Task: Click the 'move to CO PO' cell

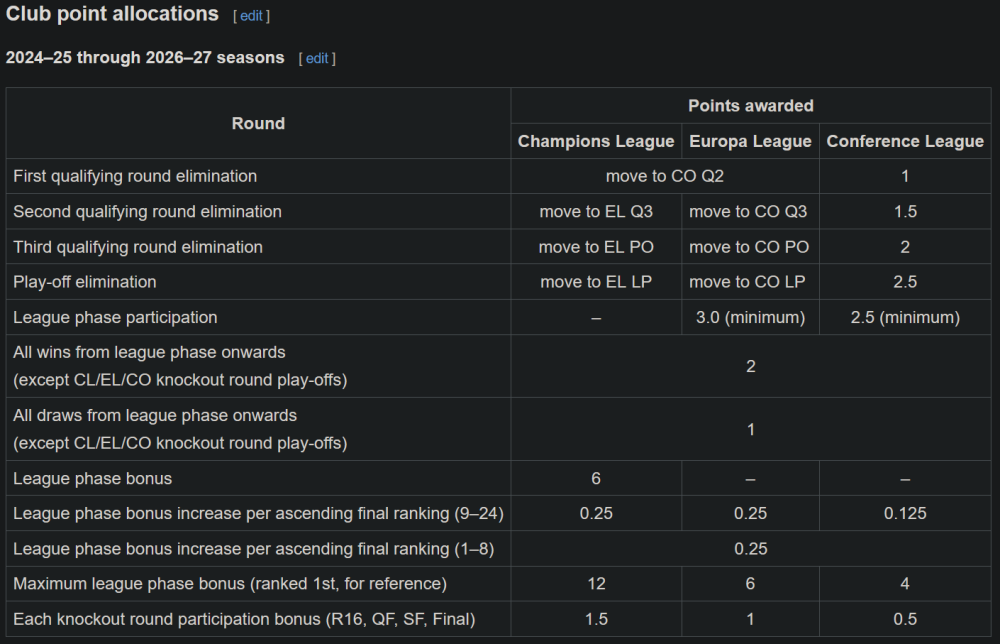Action: point(750,247)
